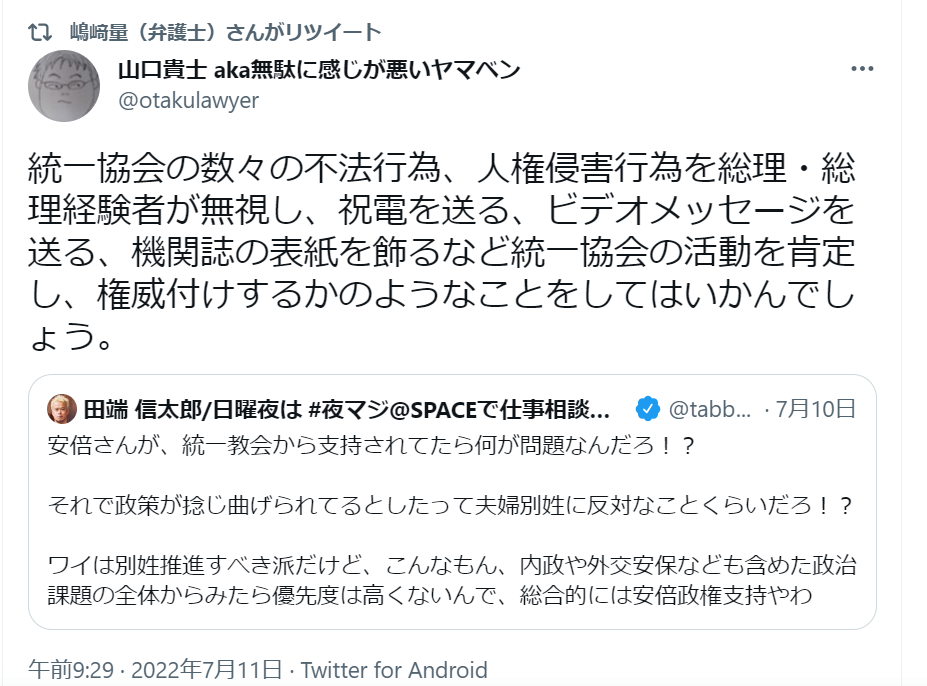The height and width of the screenshot is (686, 927).
Task: Click the blue verified badge icon
Action: (649, 408)
